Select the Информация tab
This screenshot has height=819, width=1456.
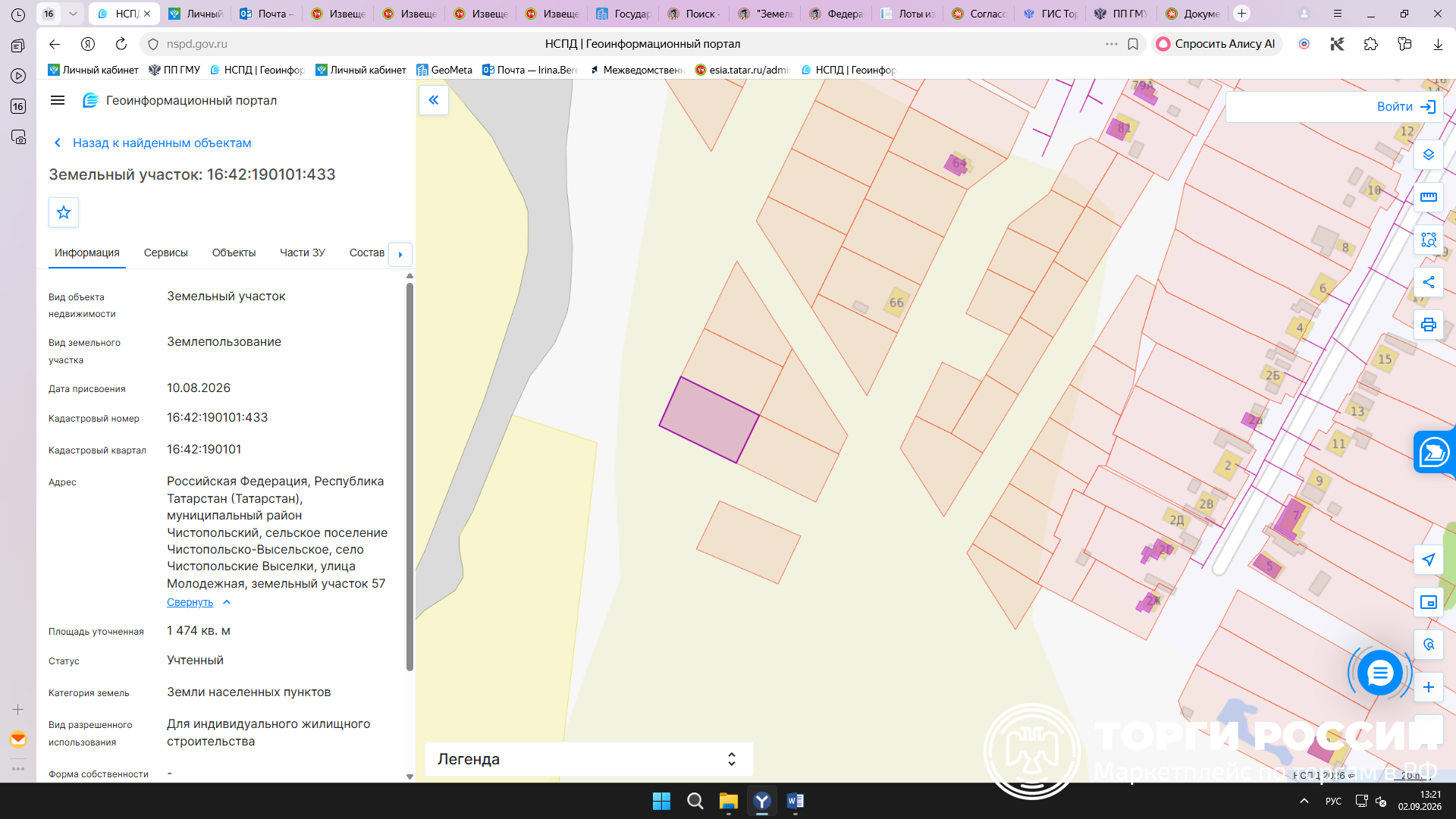coord(86,253)
